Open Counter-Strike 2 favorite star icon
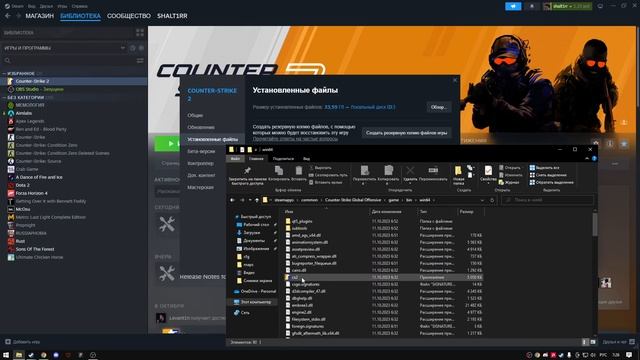The height and width of the screenshot is (360, 640). point(624,144)
